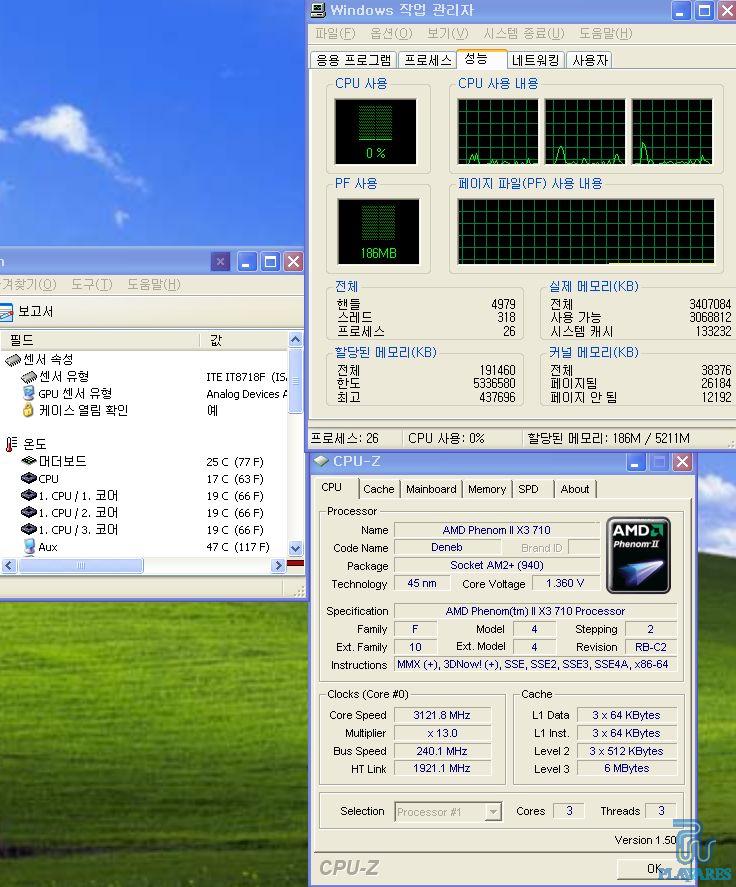Click the ITE IT8718F sensor value
736x887 pixels.
247,377
